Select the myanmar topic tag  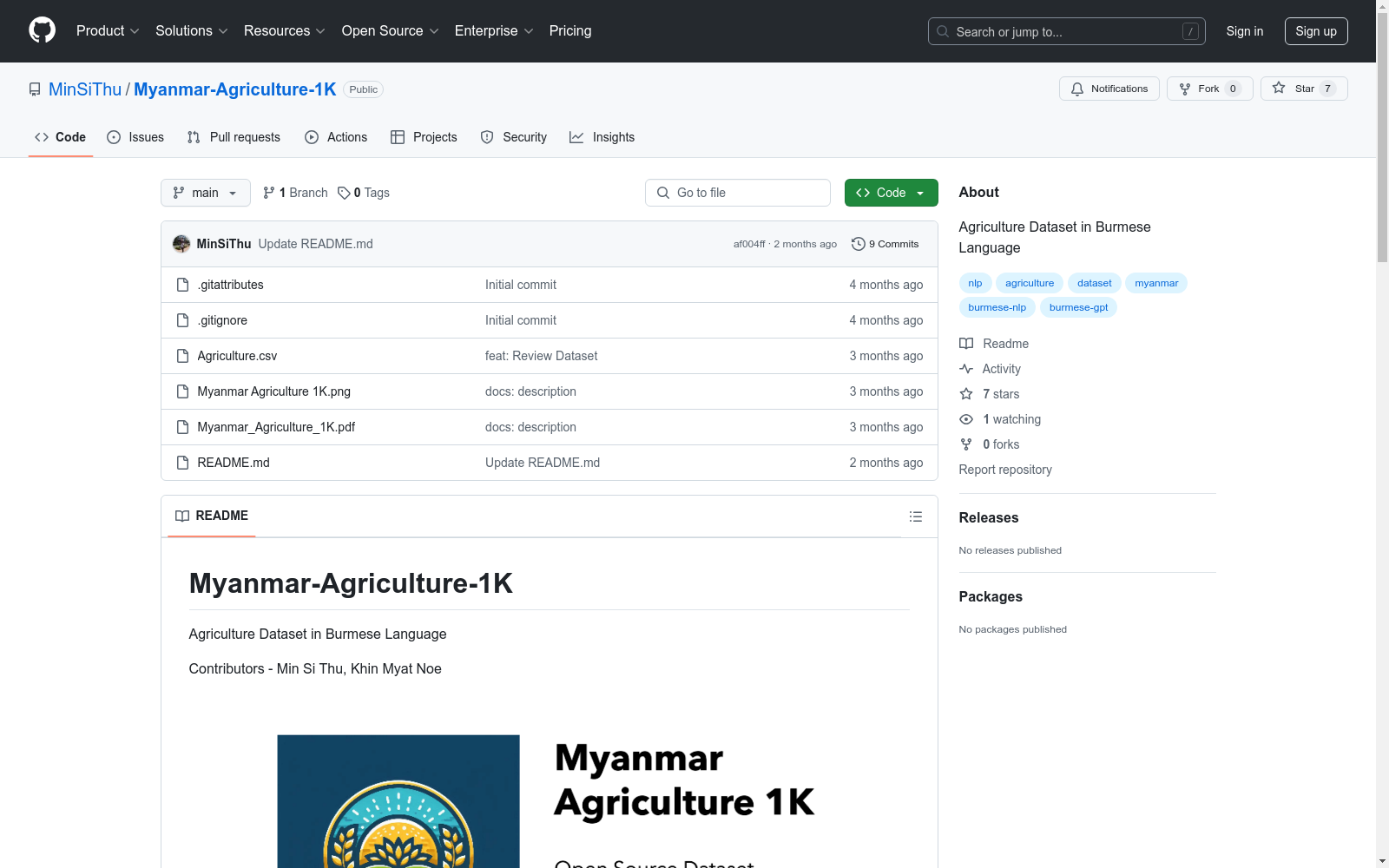coord(1156,283)
